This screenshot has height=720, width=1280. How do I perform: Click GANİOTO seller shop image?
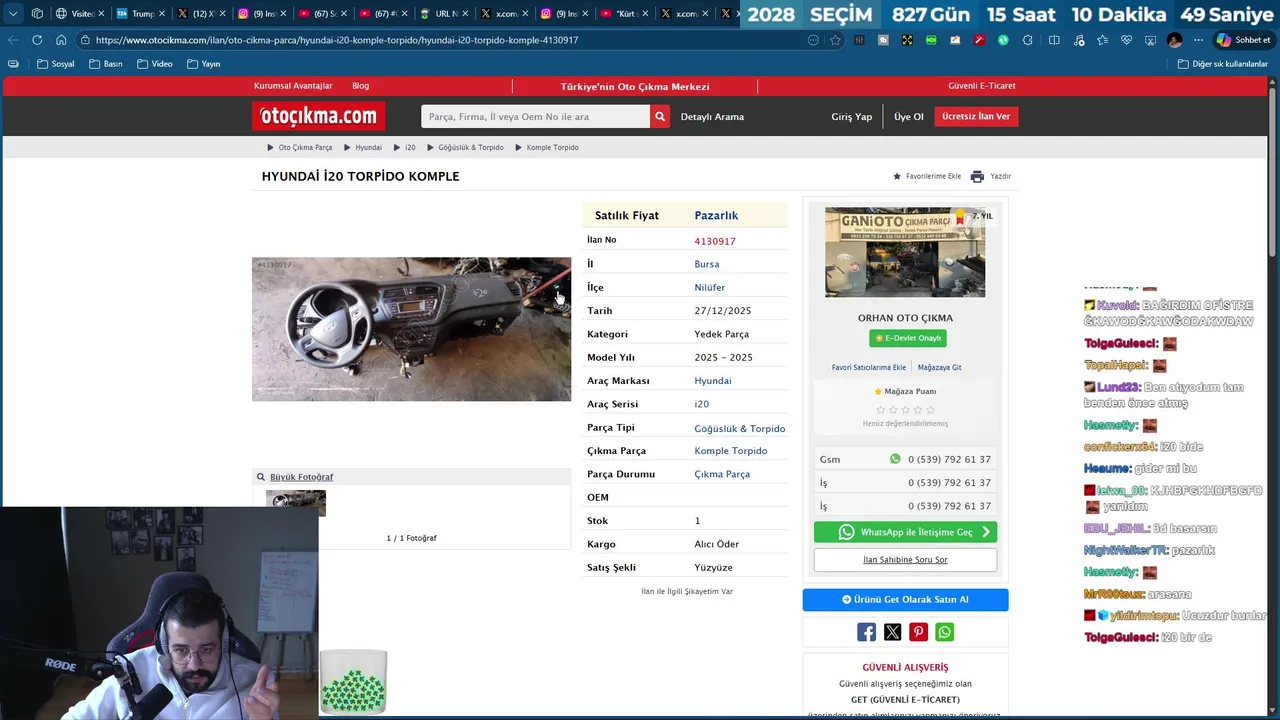pos(905,252)
